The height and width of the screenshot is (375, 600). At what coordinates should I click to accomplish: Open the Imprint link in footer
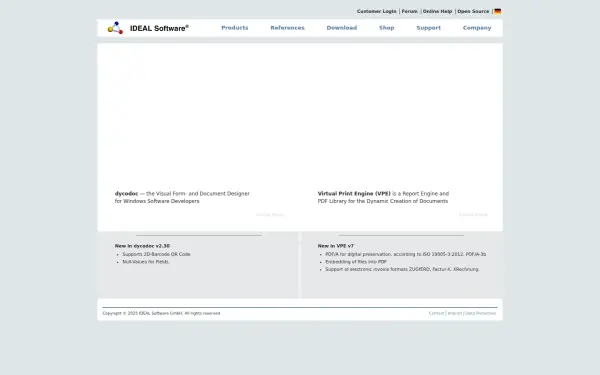pos(455,313)
